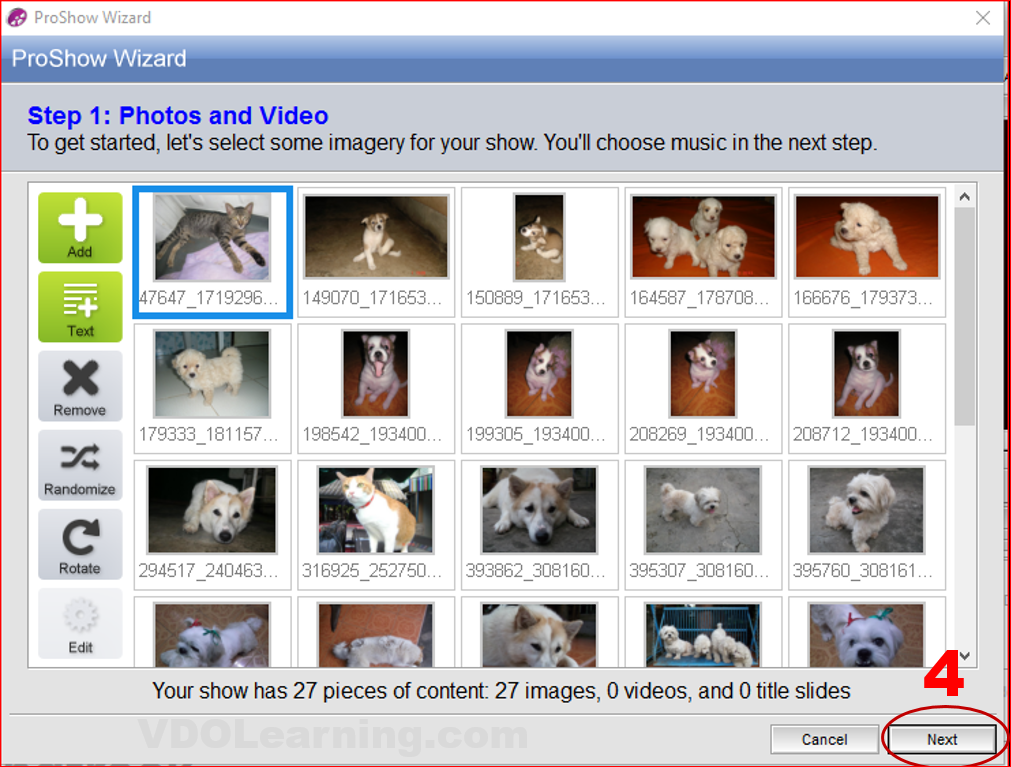The image size is (1011, 767).
Task: Click the filename label 395760_308161
Action: (x=863, y=570)
